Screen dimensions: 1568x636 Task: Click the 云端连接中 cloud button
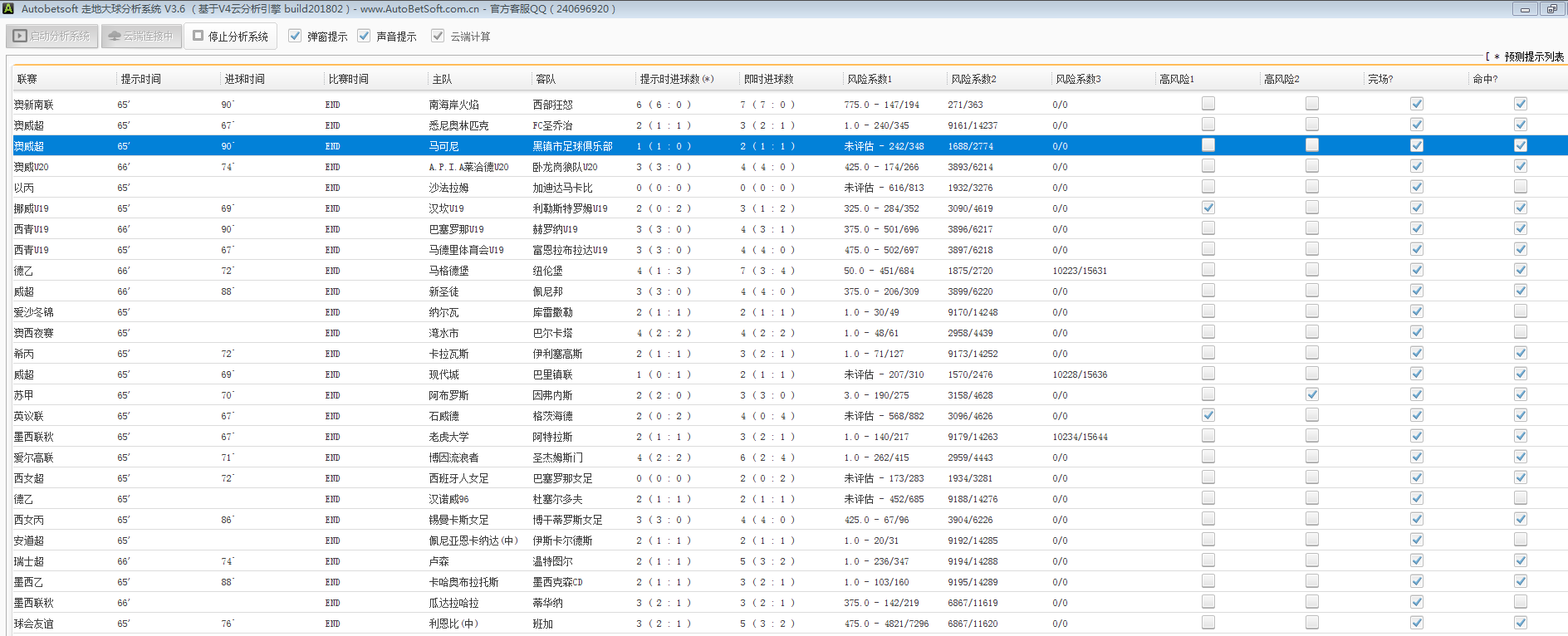pos(141,37)
